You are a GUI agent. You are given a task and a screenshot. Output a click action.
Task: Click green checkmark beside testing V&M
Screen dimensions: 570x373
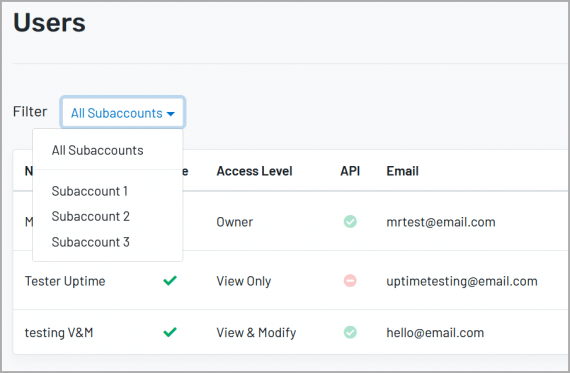(170, 332)
